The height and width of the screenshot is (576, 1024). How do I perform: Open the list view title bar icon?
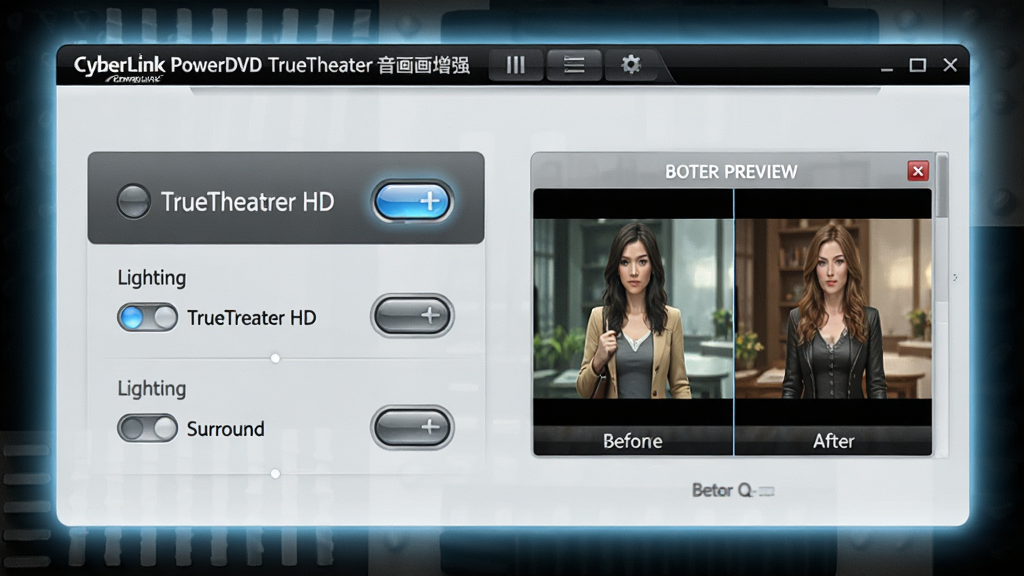click(574, 65)
